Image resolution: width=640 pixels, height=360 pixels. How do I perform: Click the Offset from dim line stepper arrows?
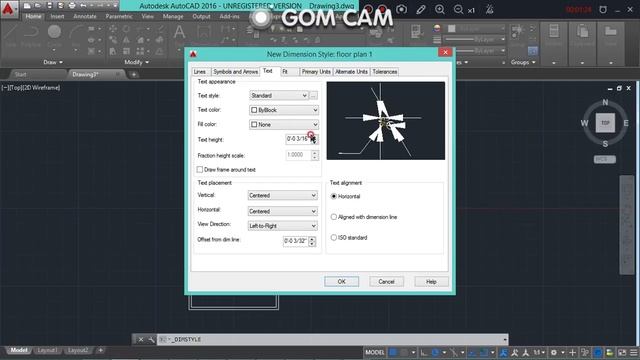(x=312, y=241)
